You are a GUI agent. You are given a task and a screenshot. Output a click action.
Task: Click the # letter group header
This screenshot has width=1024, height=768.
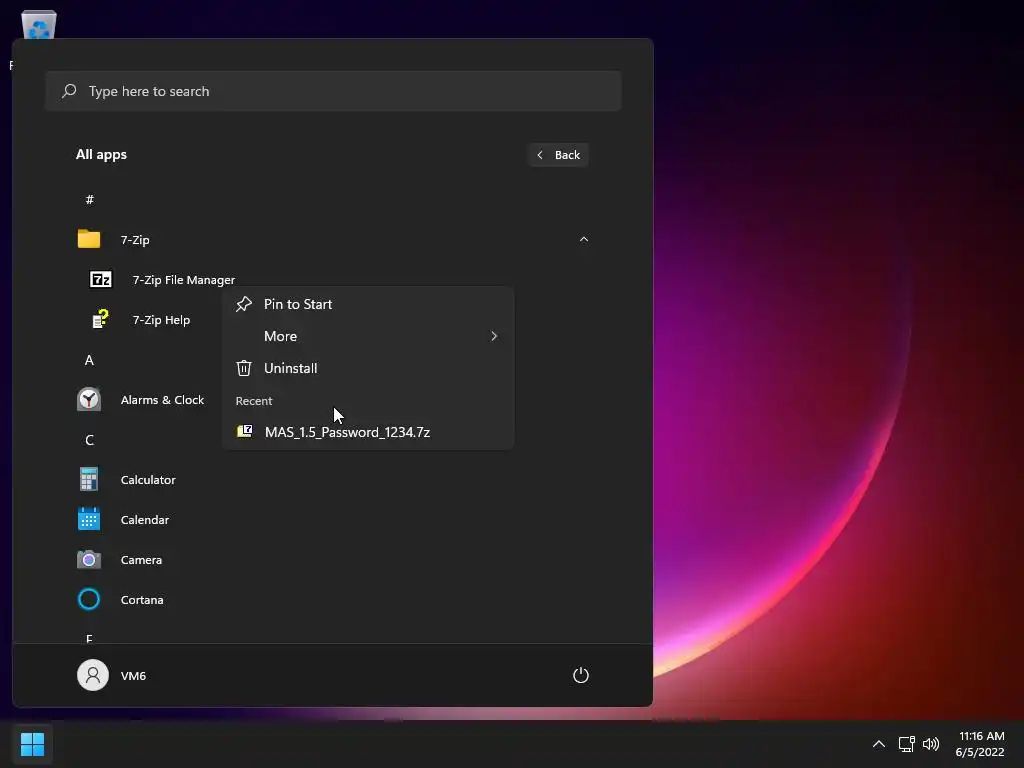pos(89,199)
